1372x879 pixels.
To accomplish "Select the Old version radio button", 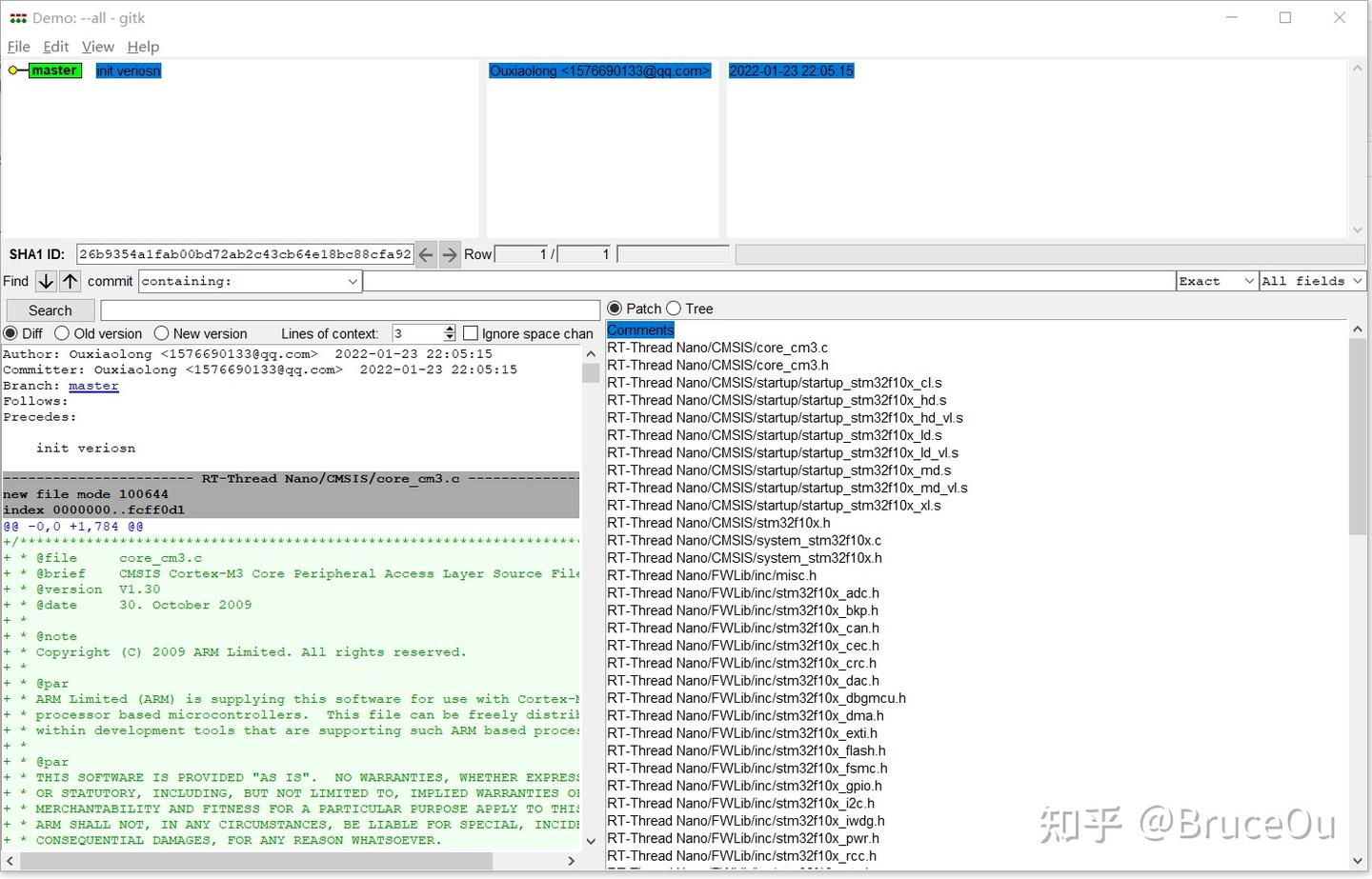I will [62, 333].
